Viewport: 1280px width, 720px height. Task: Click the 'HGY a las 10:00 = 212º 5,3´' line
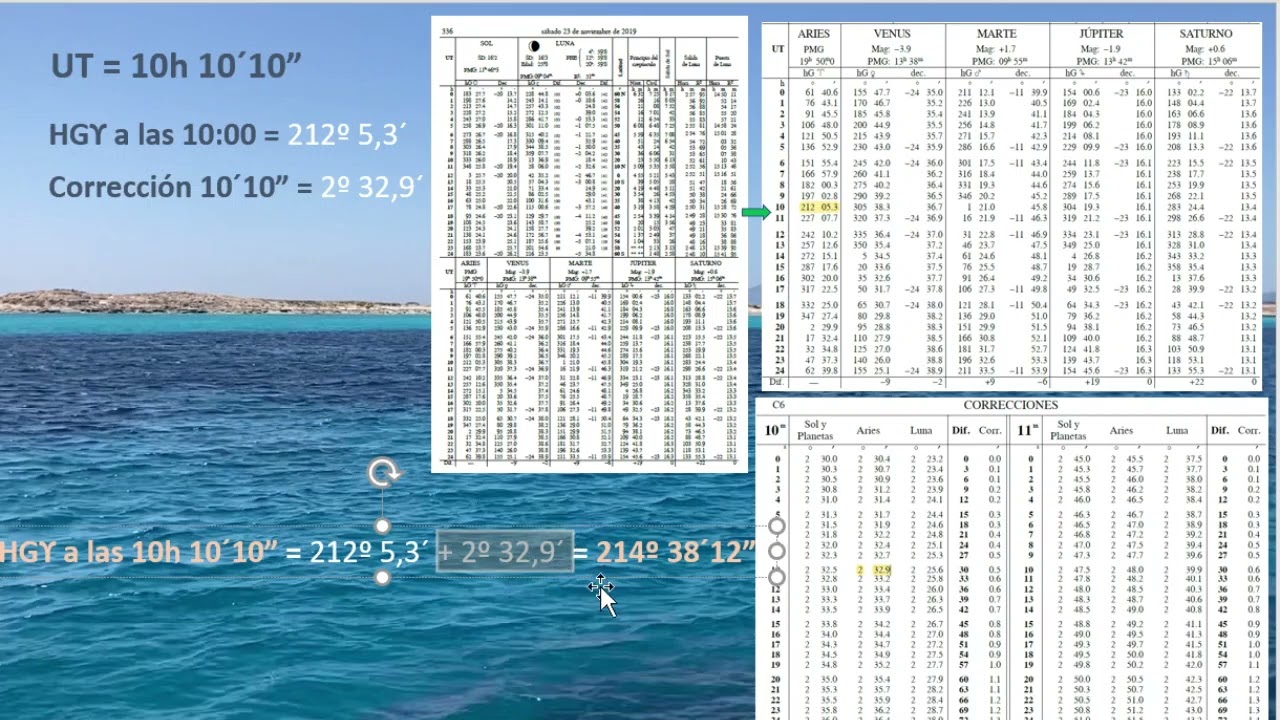(227, 134)
